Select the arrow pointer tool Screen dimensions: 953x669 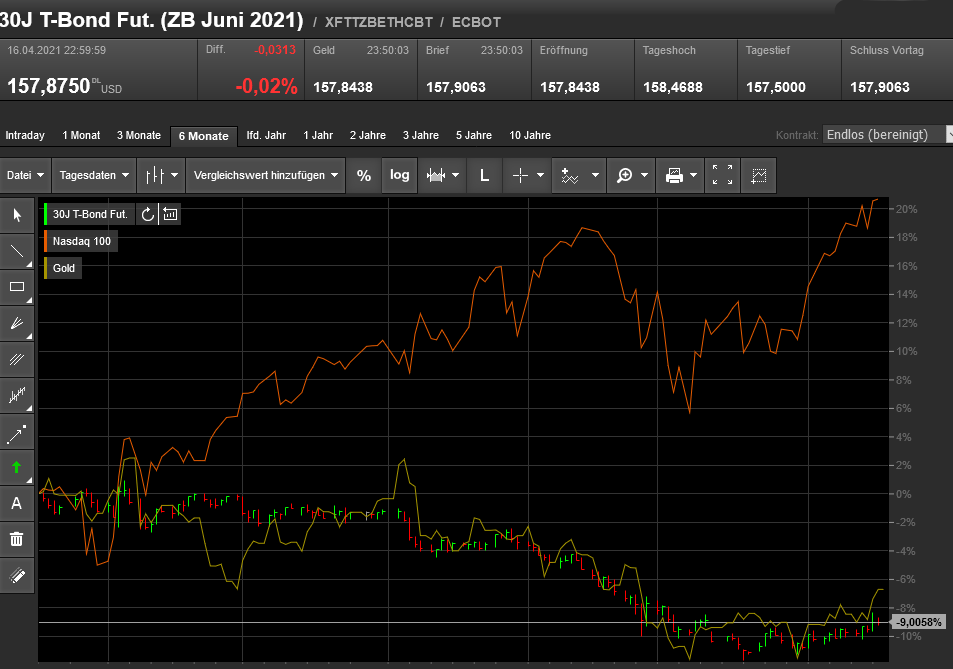[17, 215]
